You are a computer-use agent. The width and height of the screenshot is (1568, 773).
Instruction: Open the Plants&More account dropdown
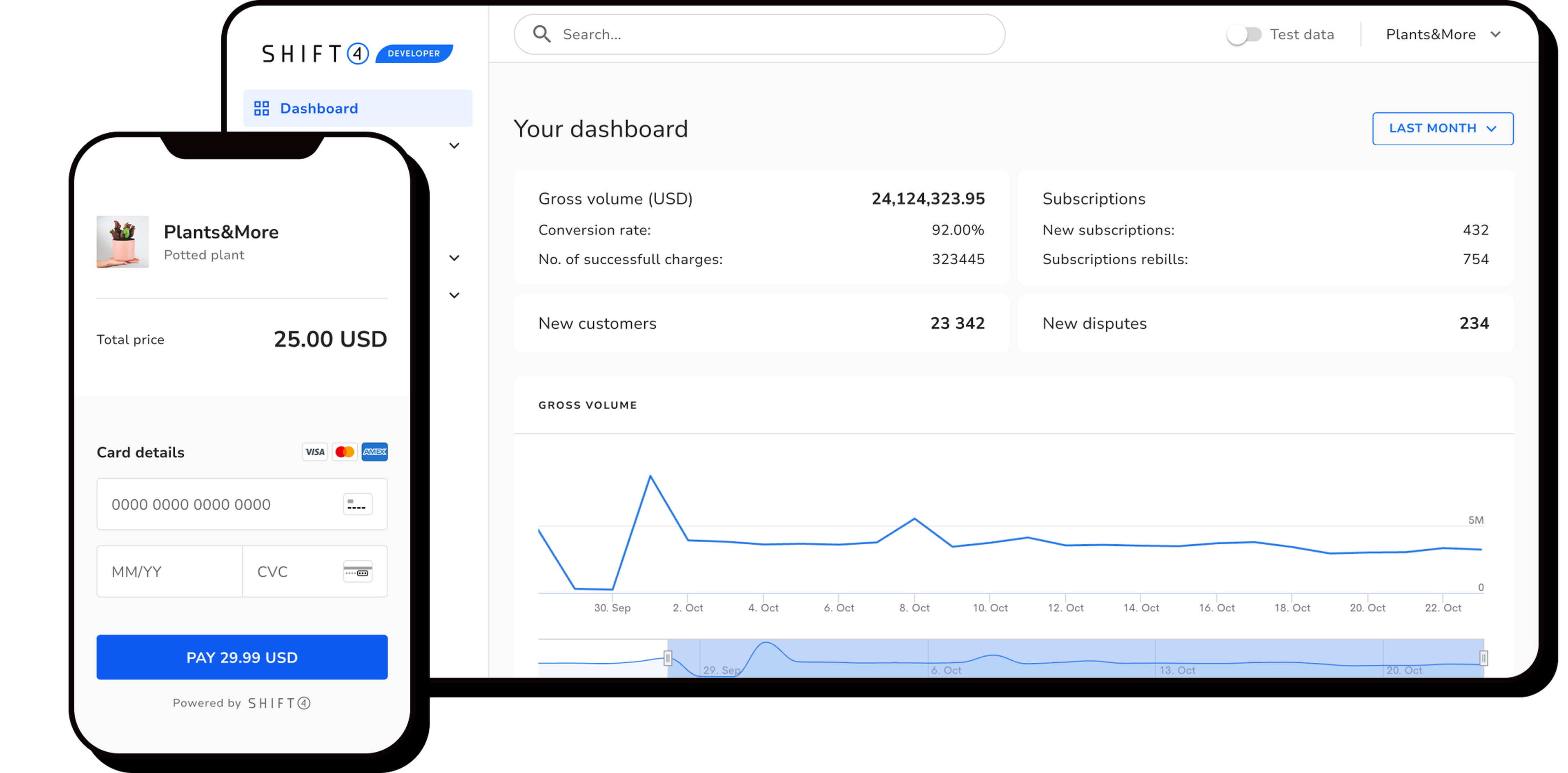coord(1443,34)
